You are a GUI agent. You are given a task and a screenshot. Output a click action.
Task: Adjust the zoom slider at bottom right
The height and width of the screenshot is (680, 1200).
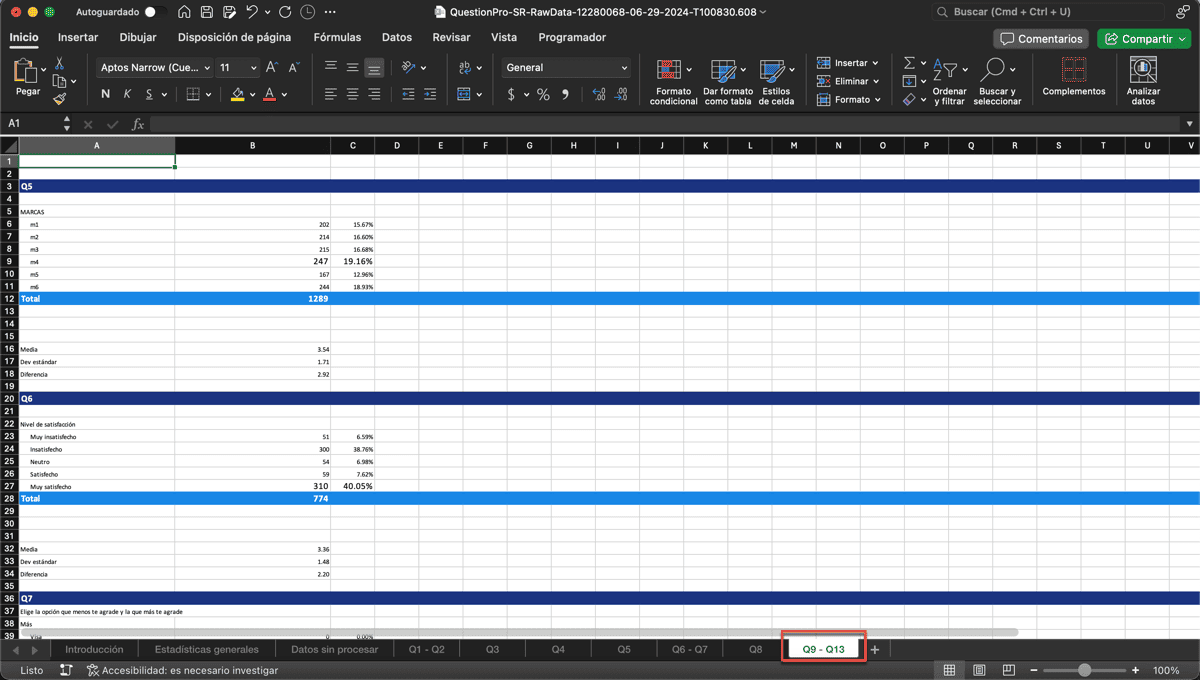pos(1086,670)
